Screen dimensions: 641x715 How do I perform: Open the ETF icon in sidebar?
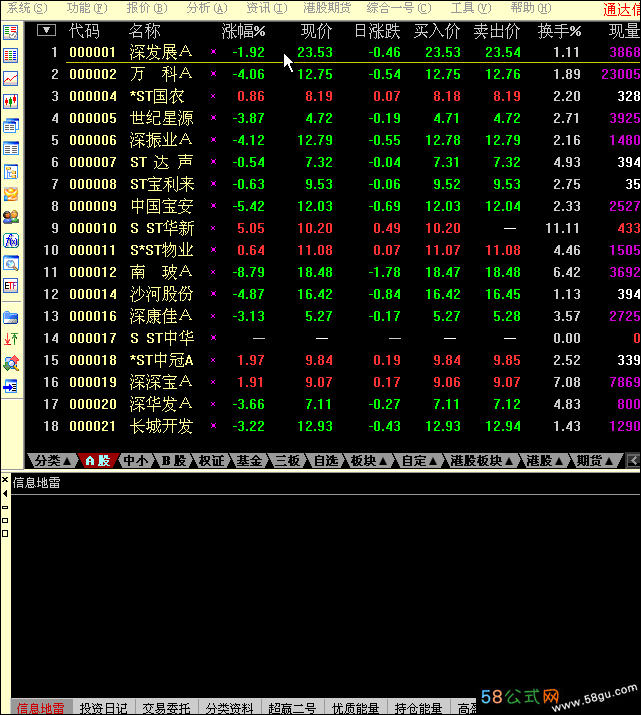pos(10,286)
